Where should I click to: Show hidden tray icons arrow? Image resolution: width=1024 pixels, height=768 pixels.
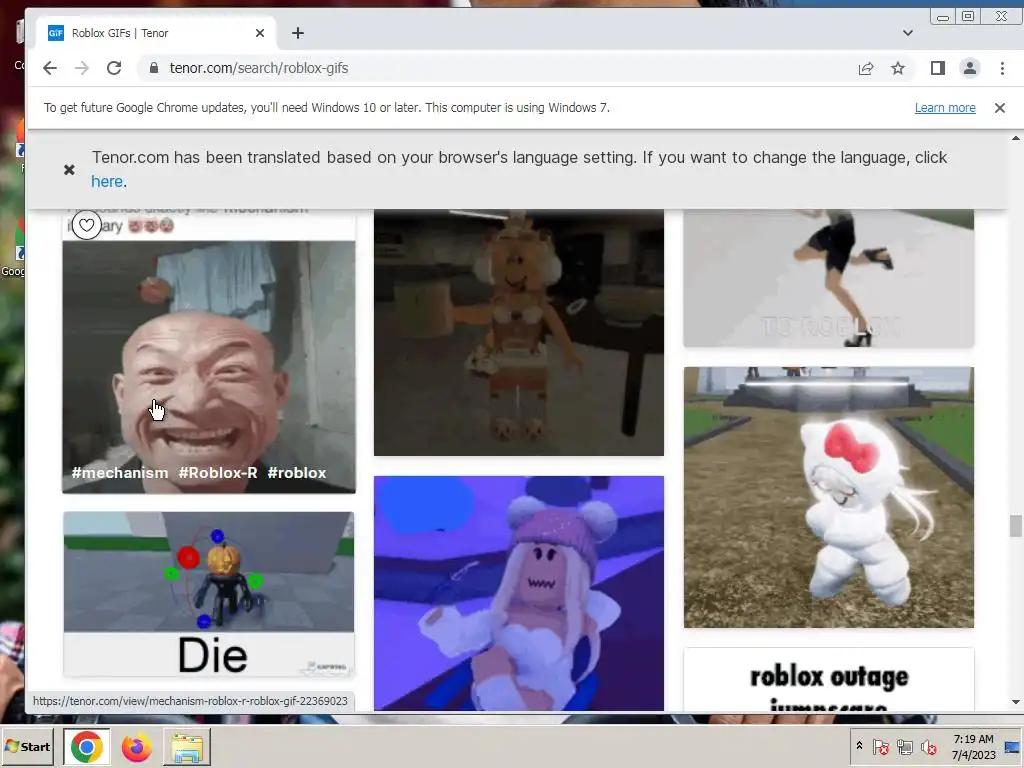(859, 746)
